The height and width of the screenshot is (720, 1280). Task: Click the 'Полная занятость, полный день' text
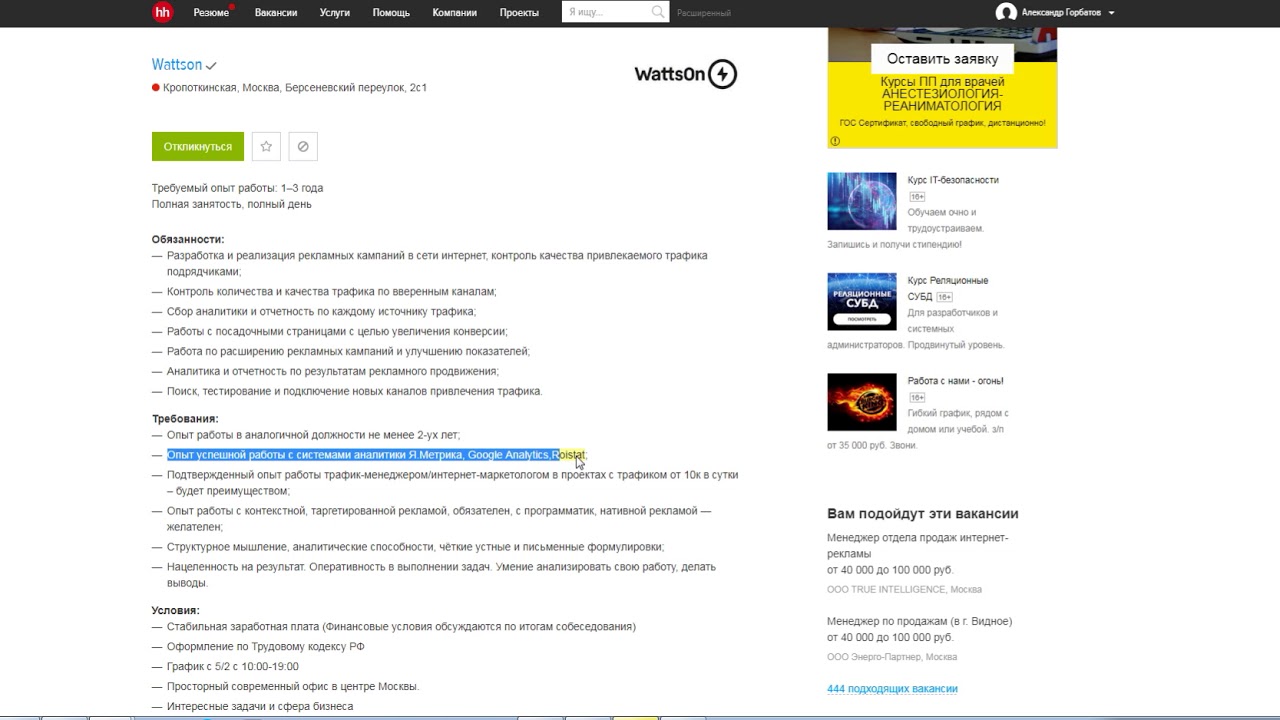point(231,204)
